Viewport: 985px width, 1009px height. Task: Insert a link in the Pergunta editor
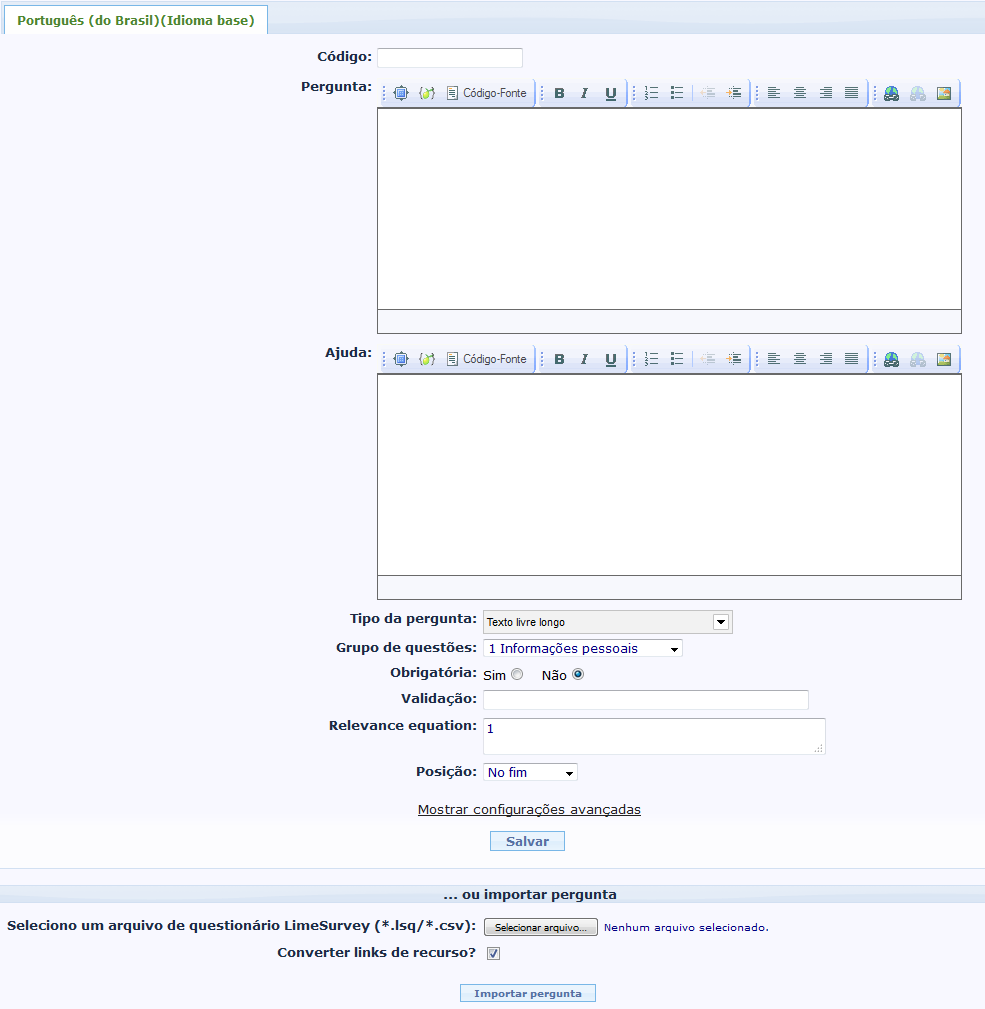(891, 93)
